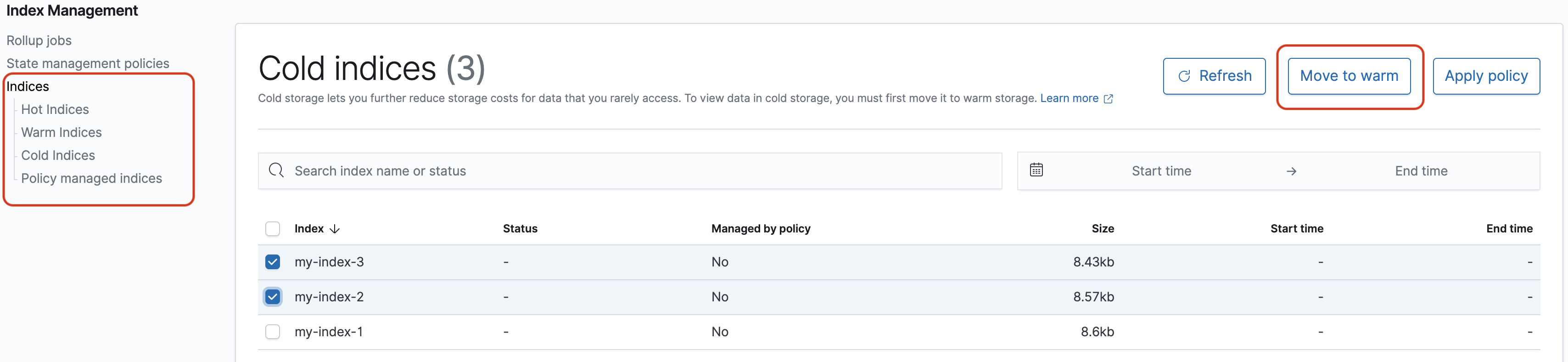Focus the Search index name field
This screenshot has height=362, width=1568.
639,171
